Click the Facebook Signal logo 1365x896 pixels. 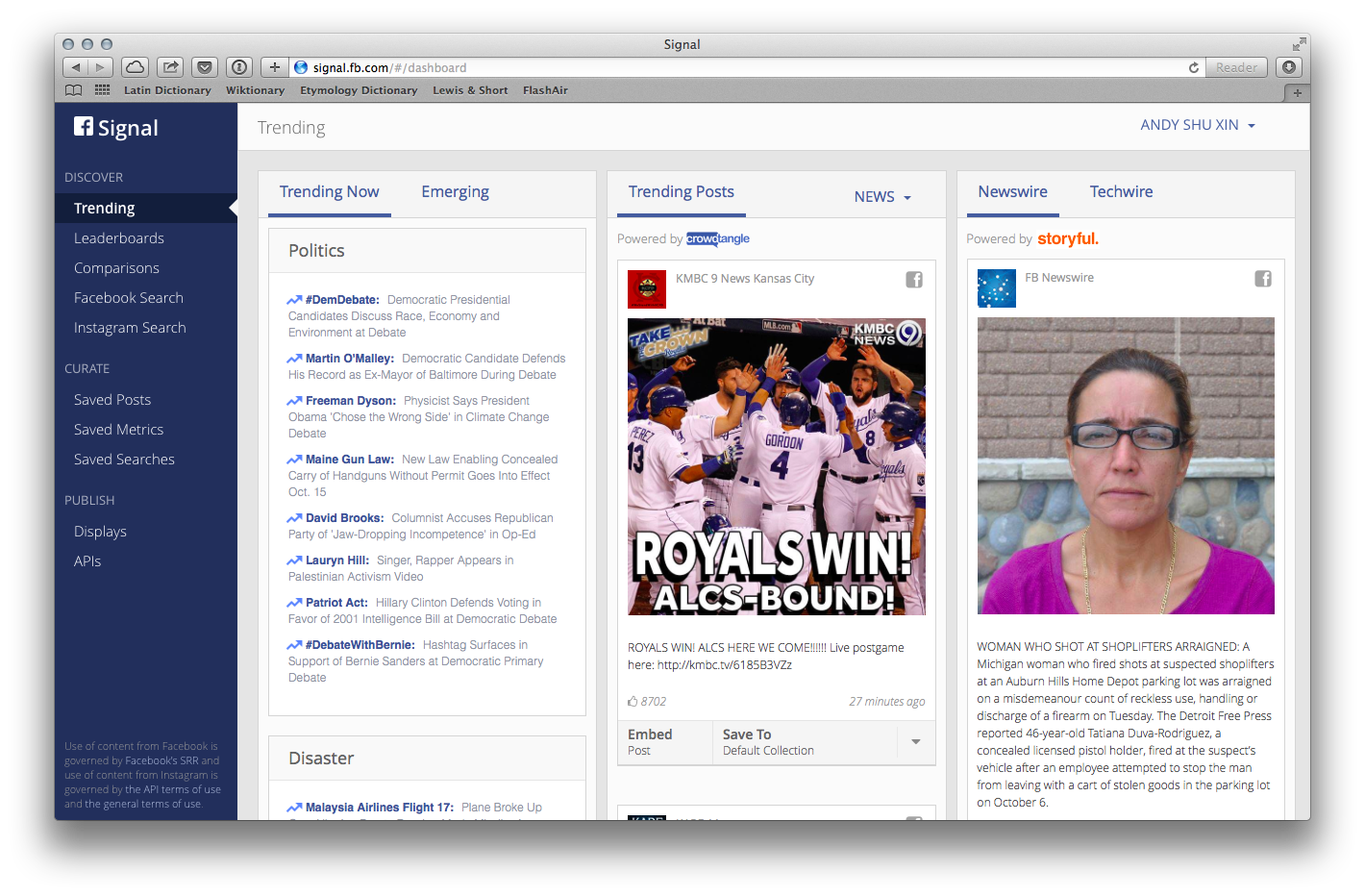(116, 128)
